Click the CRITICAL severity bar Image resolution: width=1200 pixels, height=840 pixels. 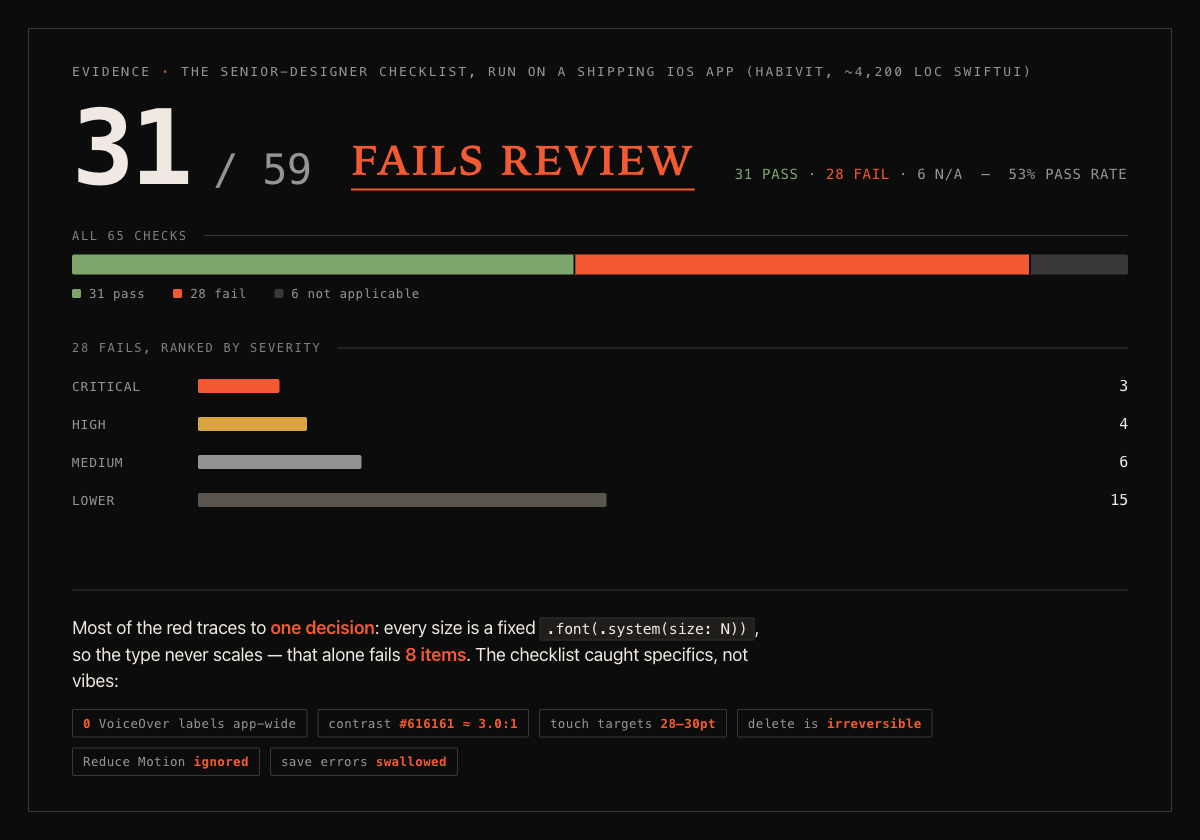coord(239,386)
